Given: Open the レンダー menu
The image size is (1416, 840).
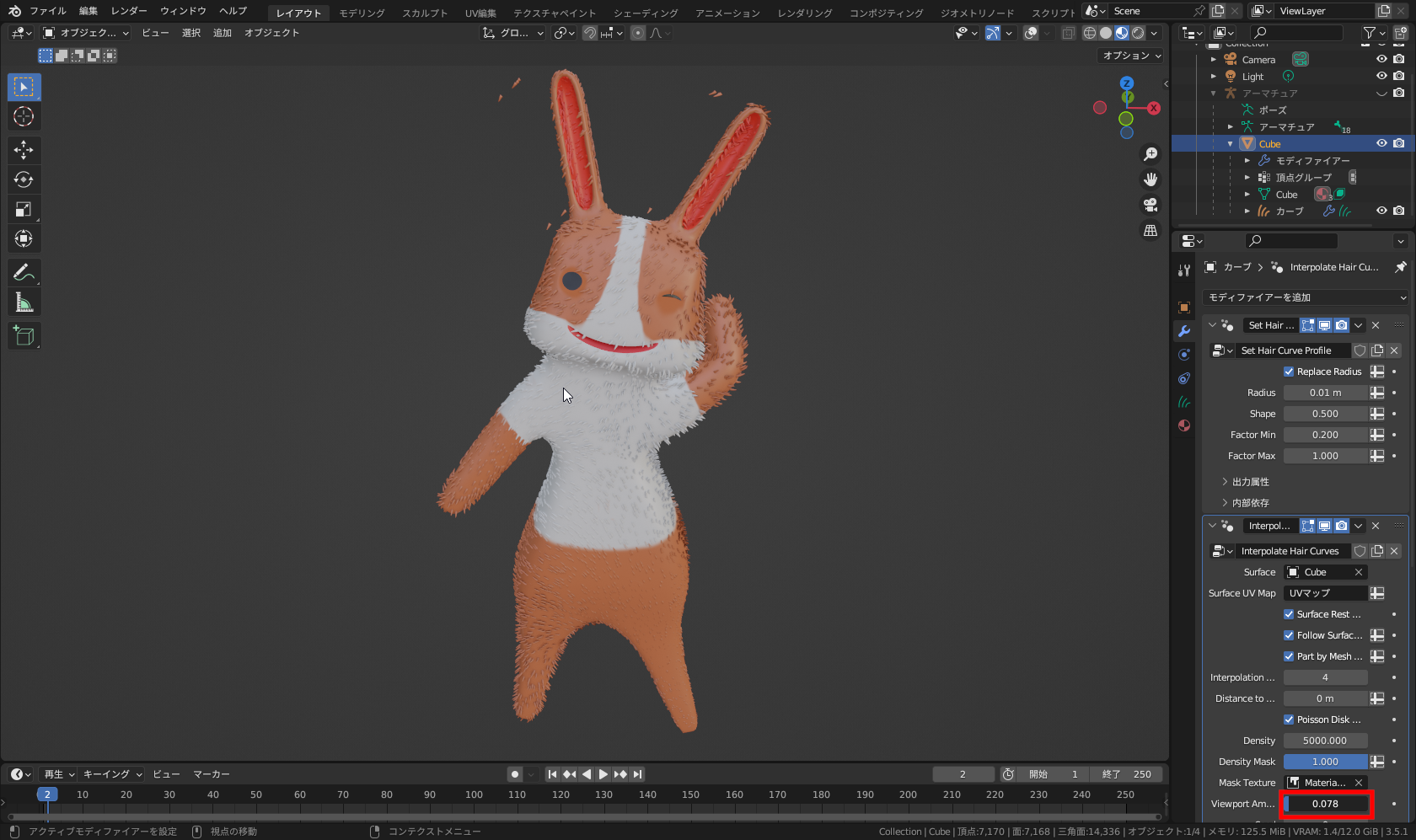Looking at the screenshot, I should coord(128,10).
